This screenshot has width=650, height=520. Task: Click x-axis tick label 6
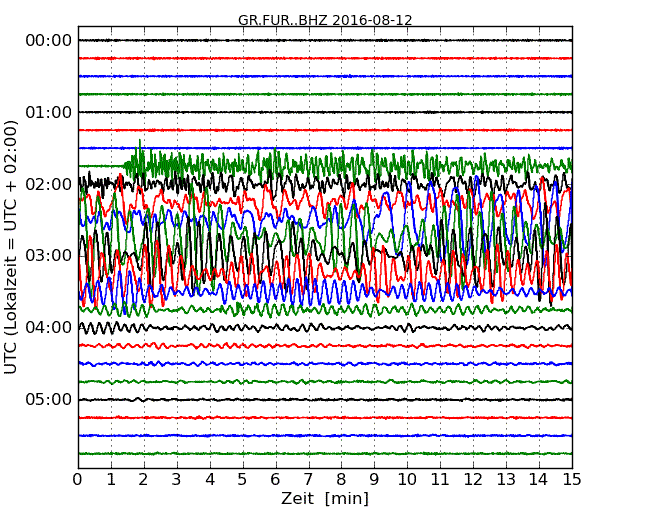[x=275, y=479]
